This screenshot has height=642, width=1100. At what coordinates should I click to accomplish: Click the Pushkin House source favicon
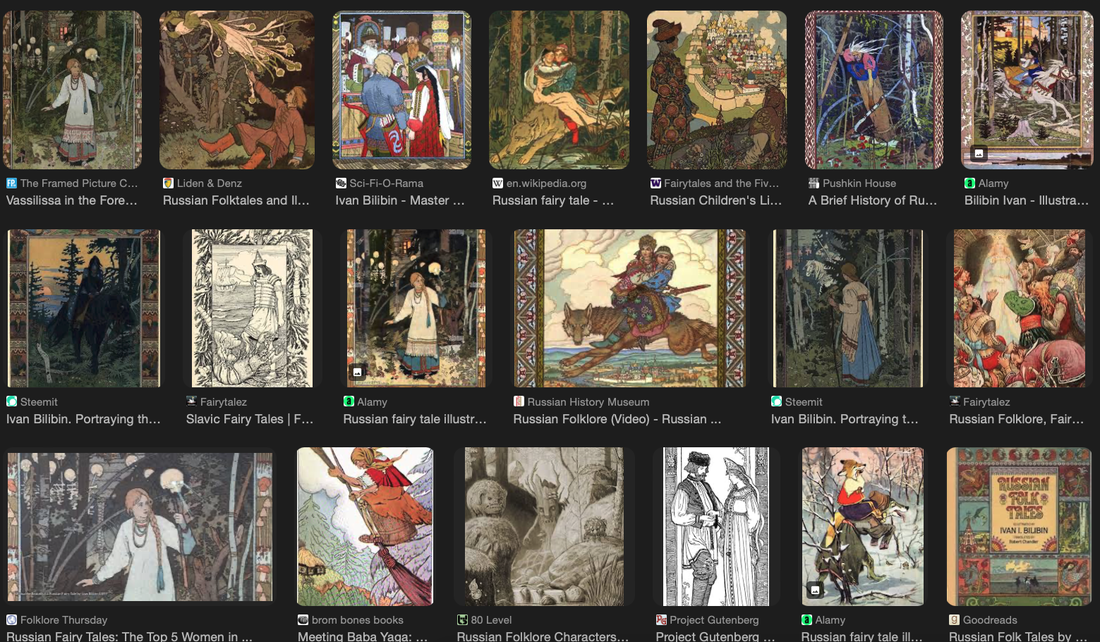click(814, 184)
